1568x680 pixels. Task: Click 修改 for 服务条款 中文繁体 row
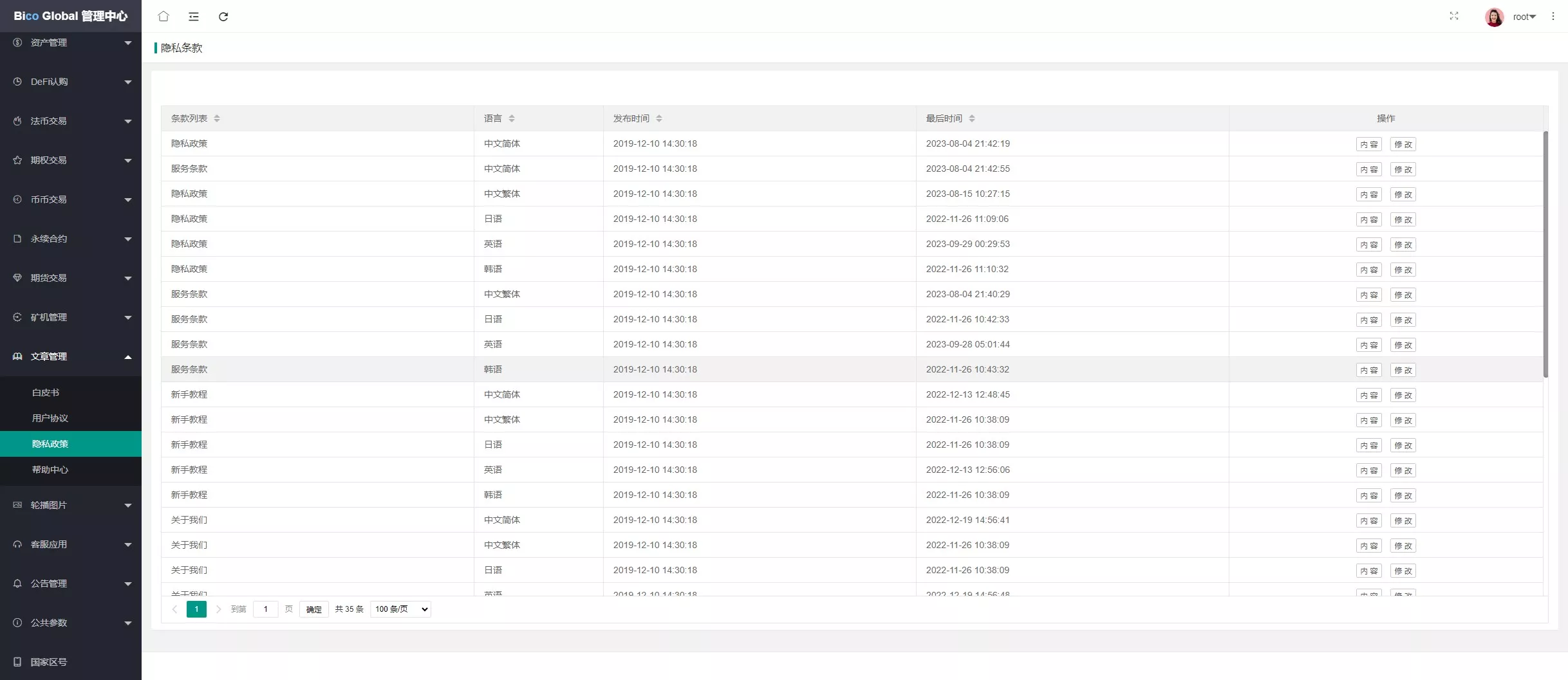(1403, 295)
